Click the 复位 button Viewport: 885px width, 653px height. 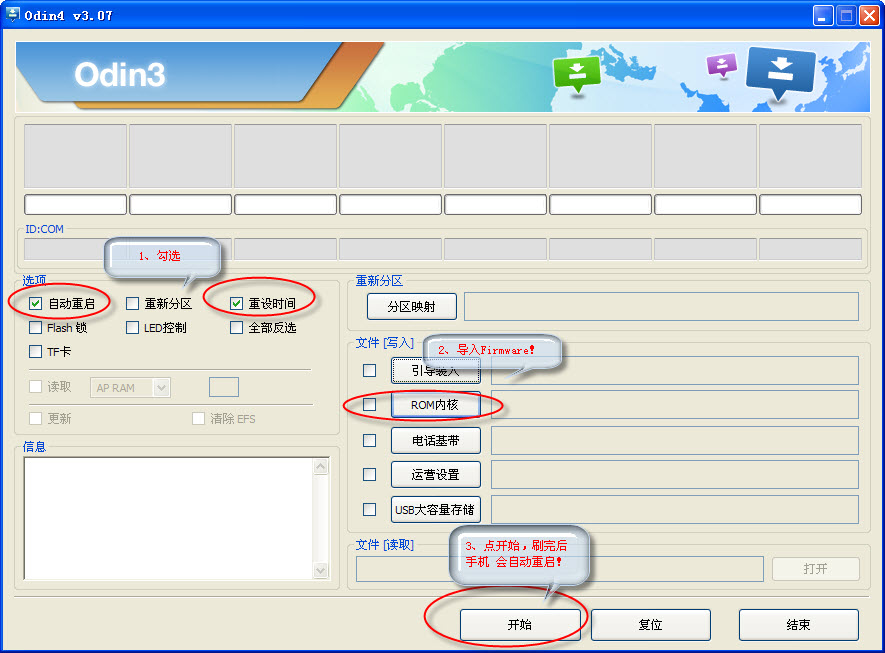tap(650, 625)
